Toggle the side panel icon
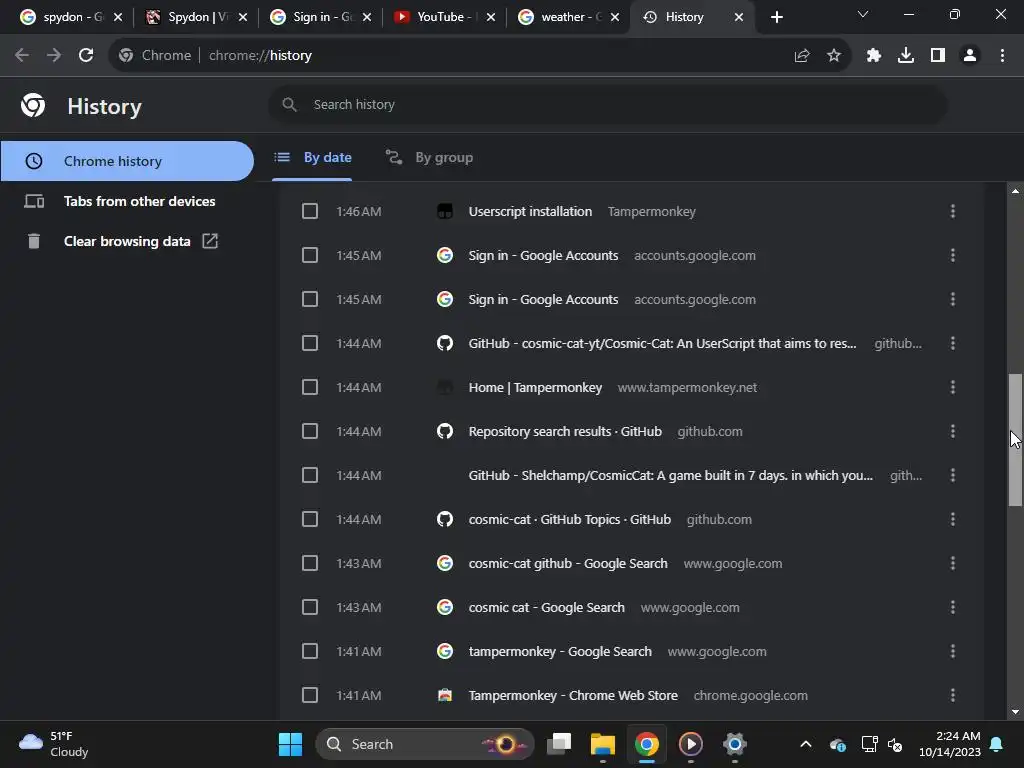 click(938, 56)
